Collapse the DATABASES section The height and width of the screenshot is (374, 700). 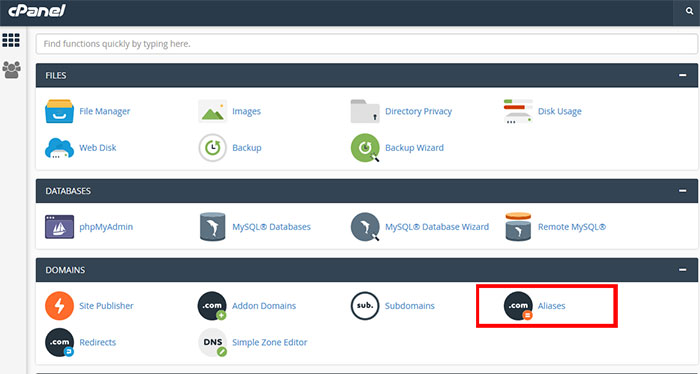tap(683, 191)
